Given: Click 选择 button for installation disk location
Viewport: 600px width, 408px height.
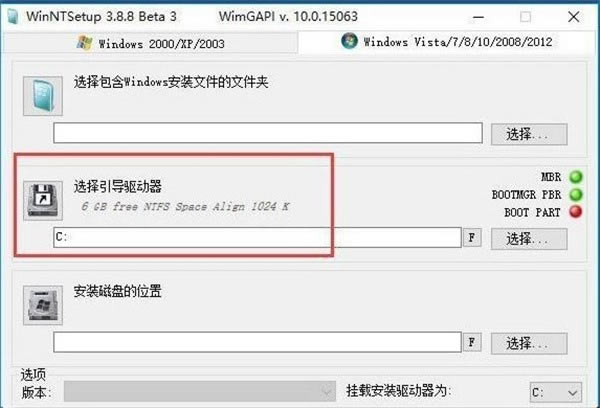Looking at the screenshot, I should (529, 344).
